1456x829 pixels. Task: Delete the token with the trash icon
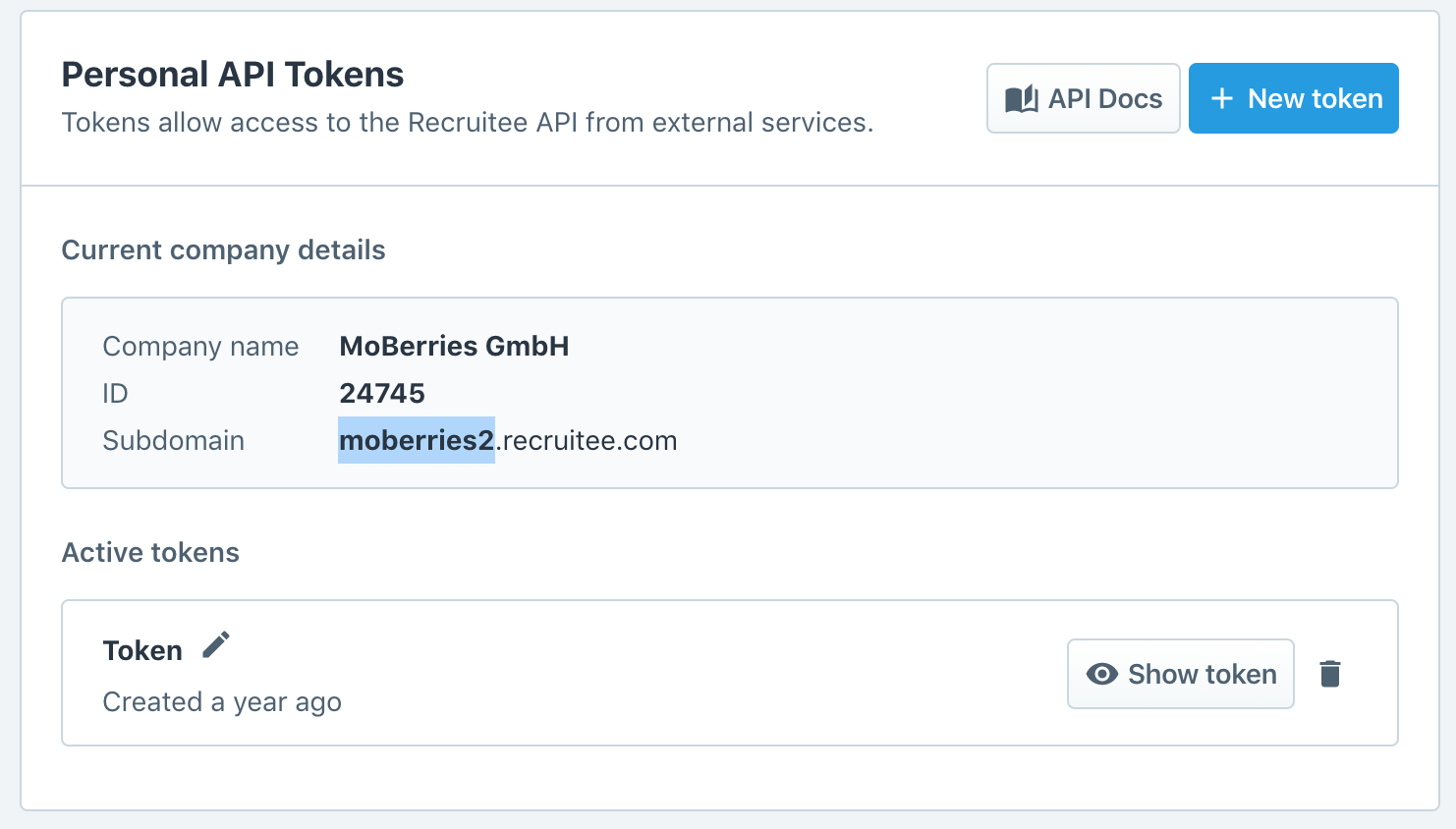1330,674
